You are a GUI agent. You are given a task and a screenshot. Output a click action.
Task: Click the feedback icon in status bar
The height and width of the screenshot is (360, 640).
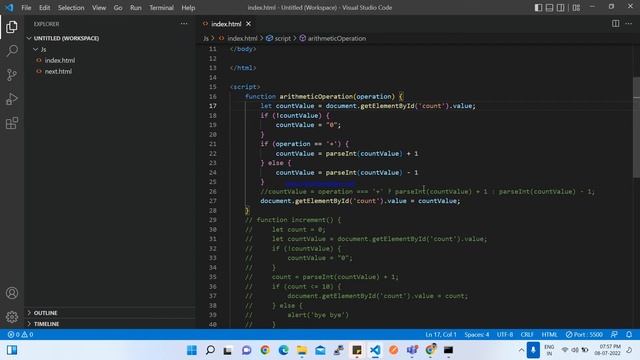pyautogui.click(x=614, y=334)
